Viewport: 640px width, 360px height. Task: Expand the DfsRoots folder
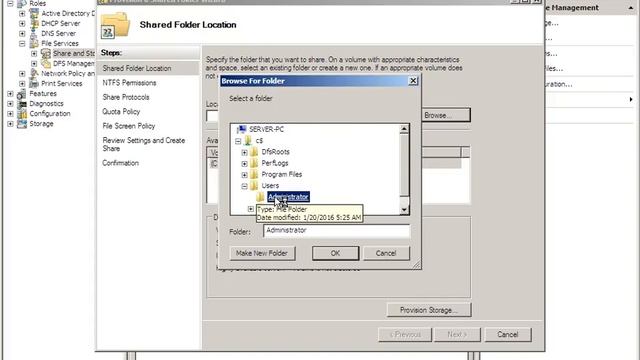tap(244, 152)
